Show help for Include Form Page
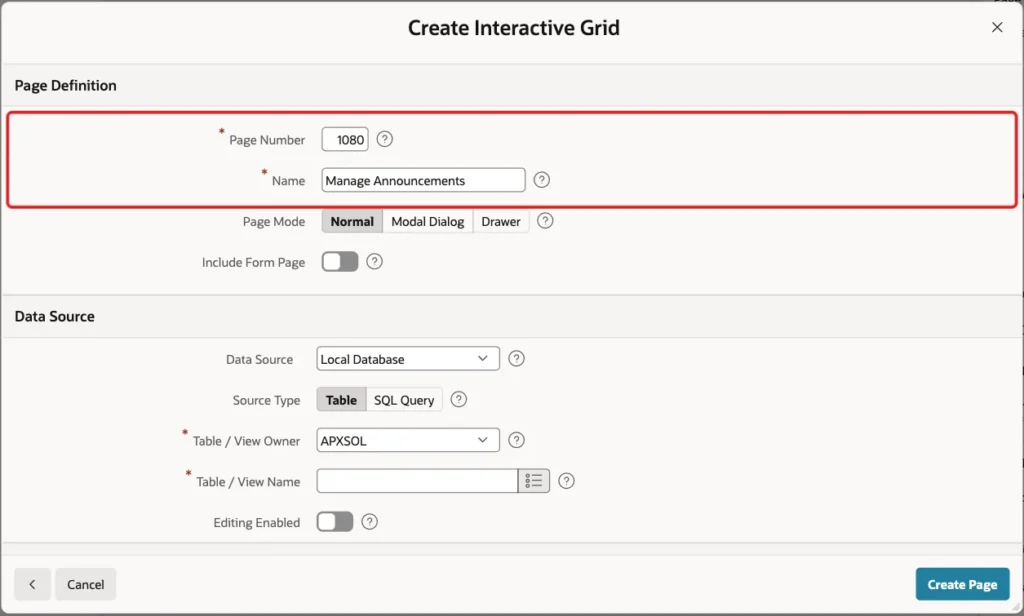 (374, 262)
